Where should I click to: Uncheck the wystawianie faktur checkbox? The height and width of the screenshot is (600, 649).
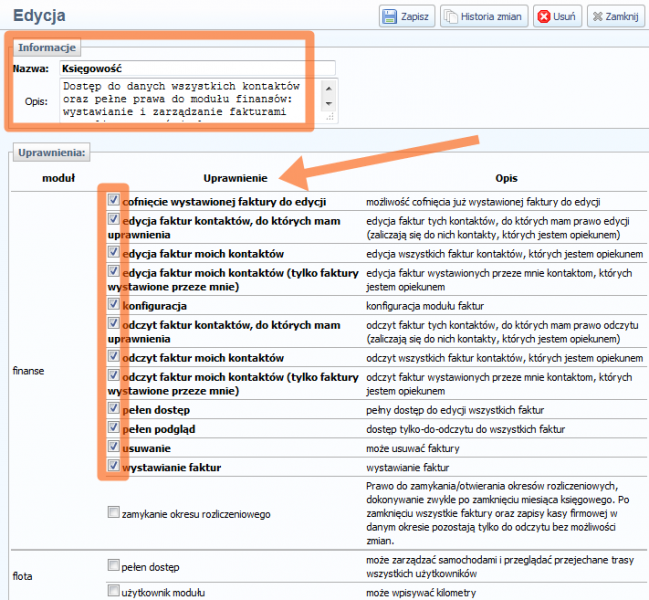click(x=113, y=466)
